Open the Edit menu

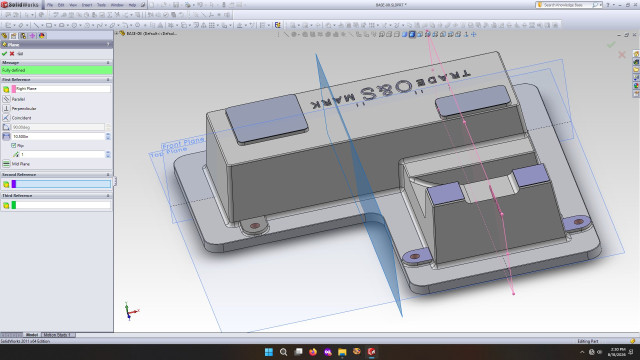pos(61,5)
